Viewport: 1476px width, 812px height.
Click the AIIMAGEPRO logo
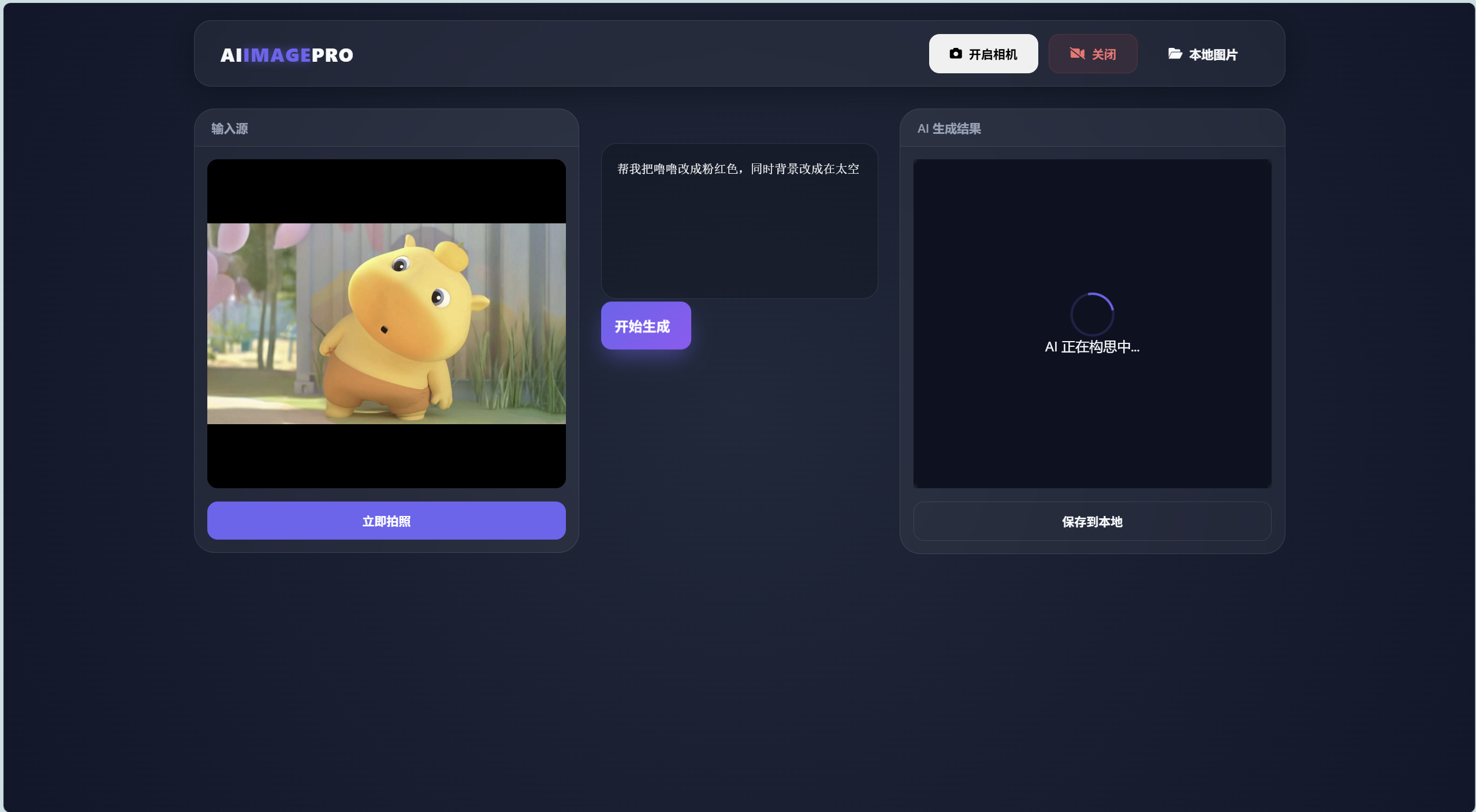(286, 55)
